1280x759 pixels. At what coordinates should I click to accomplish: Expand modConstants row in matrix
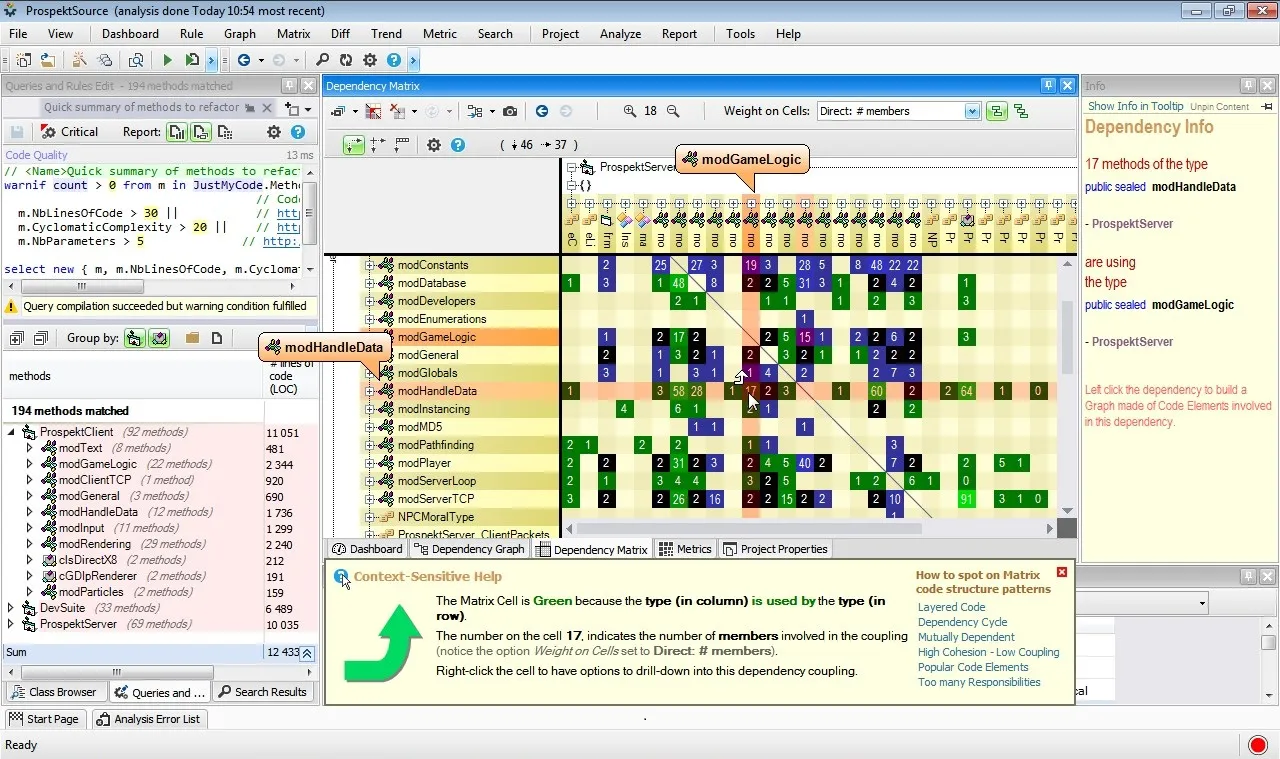pos(369,265)
